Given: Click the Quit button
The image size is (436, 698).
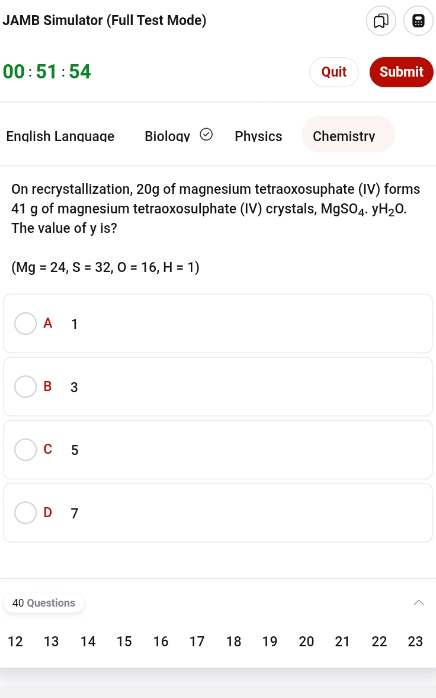Looking at the screenshot, I should click(x=334, y=72).
